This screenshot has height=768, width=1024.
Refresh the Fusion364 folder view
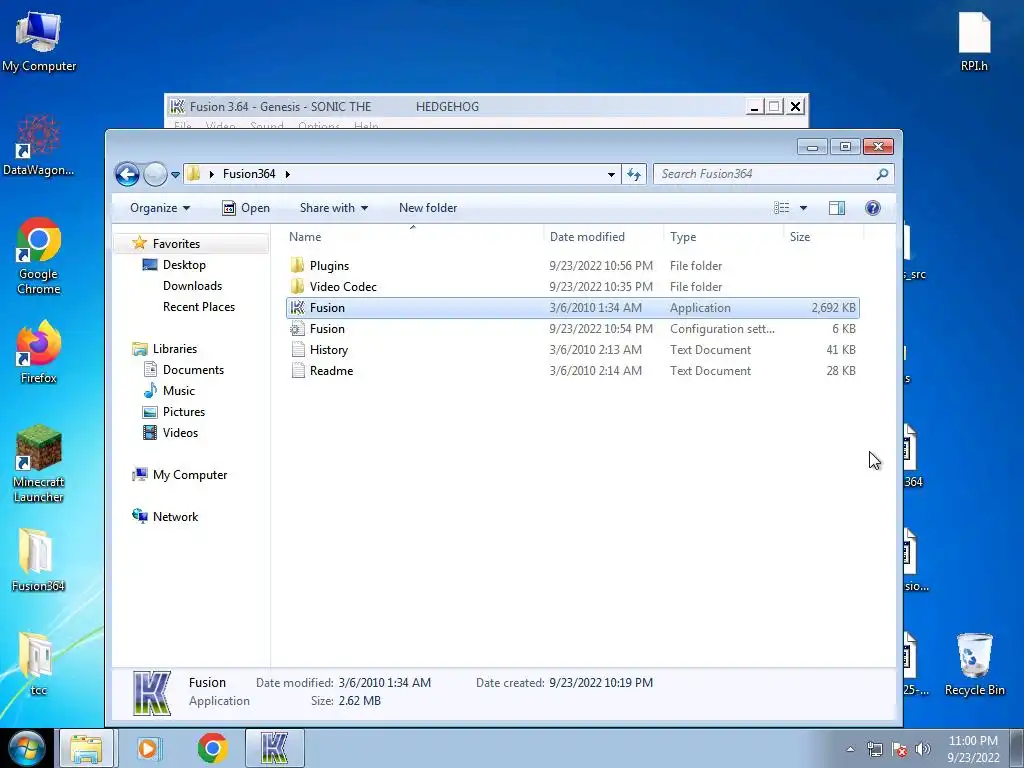633,174
